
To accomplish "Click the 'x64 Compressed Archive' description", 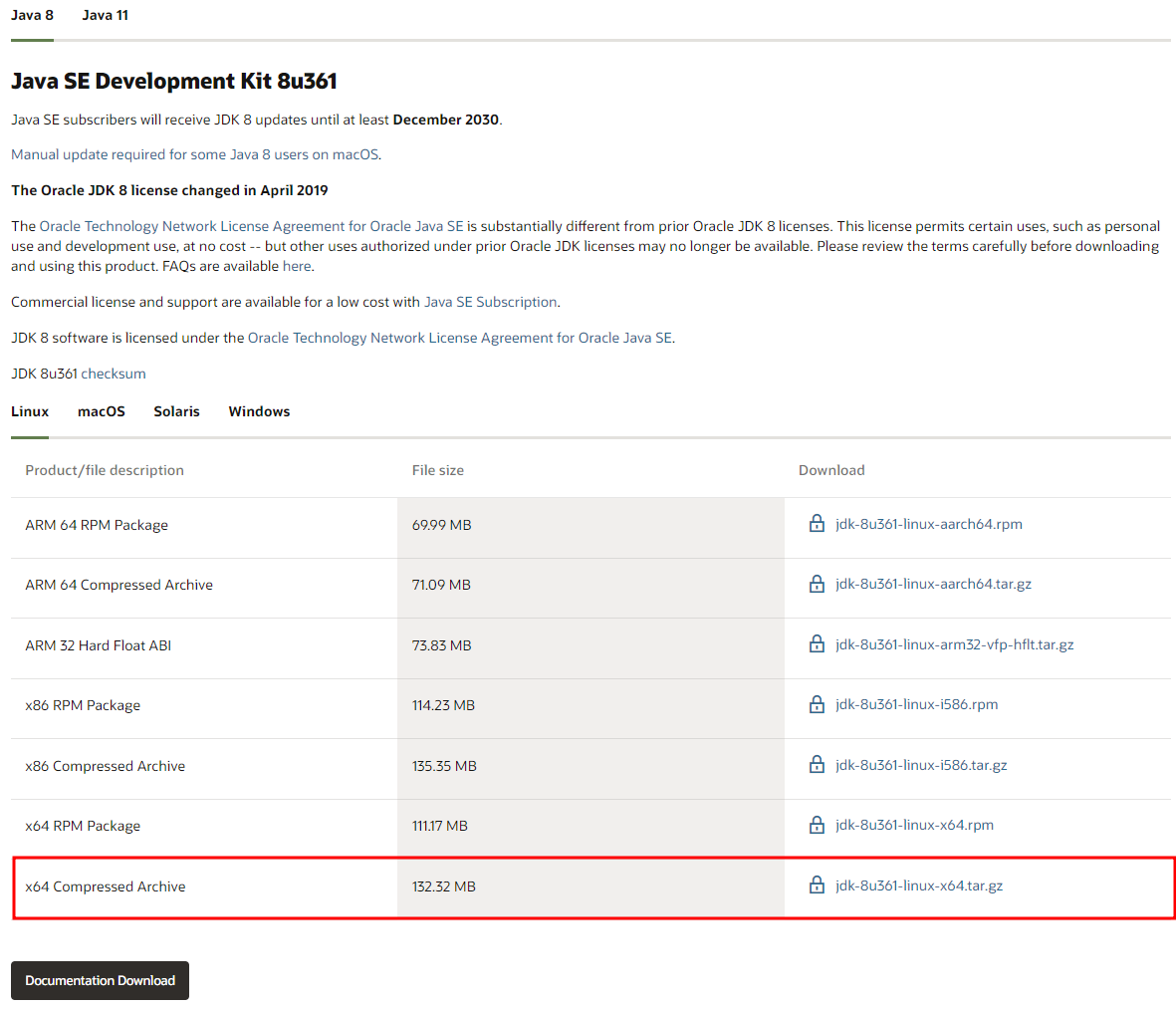I will 105,886.
